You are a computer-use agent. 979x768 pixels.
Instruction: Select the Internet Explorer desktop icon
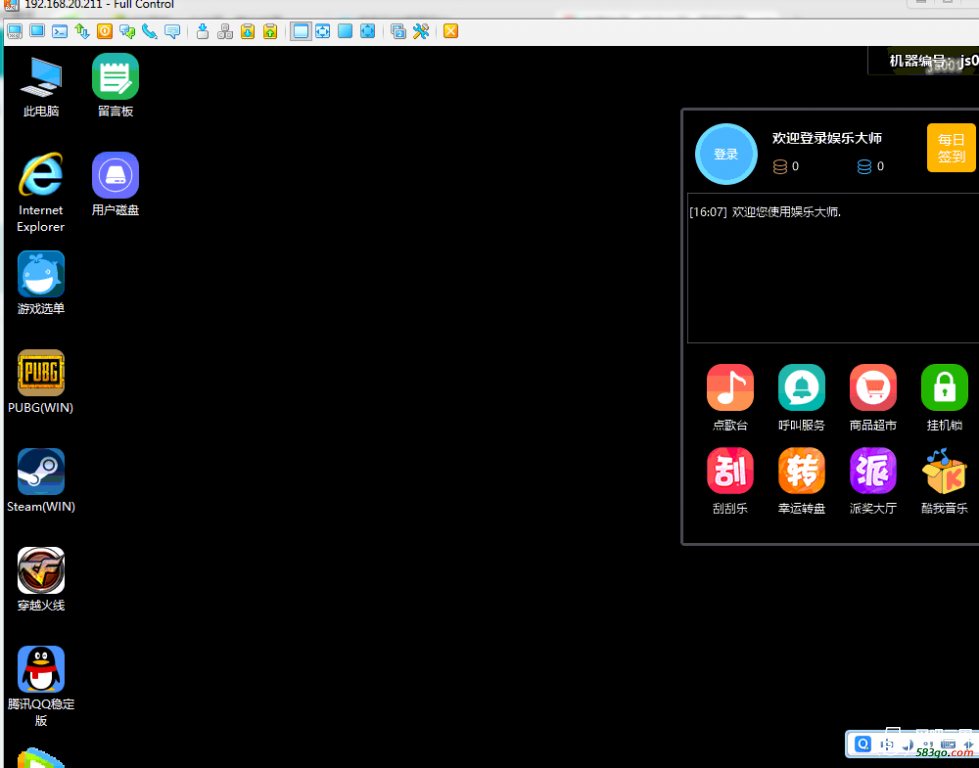click(41, 176)
